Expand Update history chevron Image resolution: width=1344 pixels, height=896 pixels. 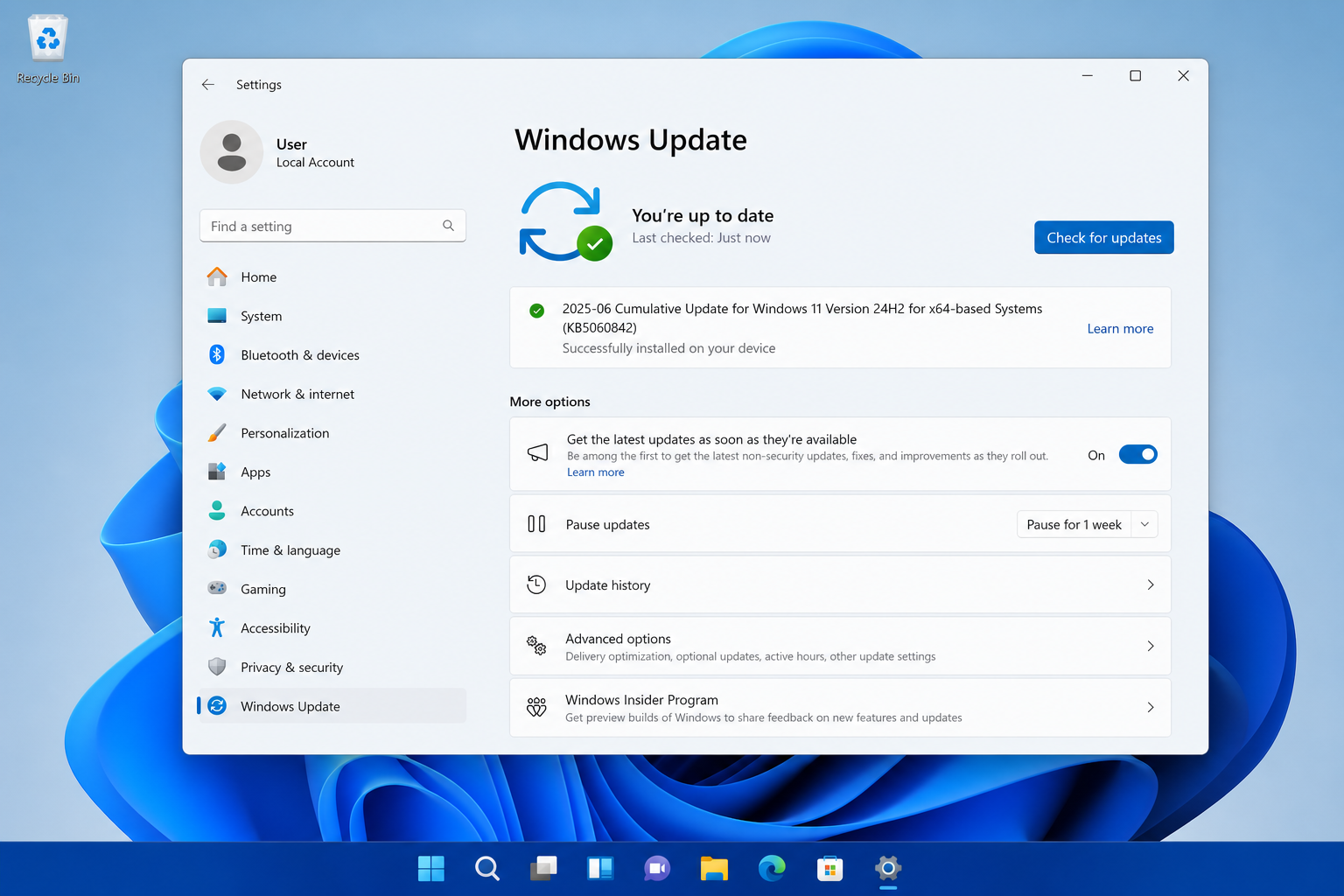pyautogui.click(x=1151, y=584)
